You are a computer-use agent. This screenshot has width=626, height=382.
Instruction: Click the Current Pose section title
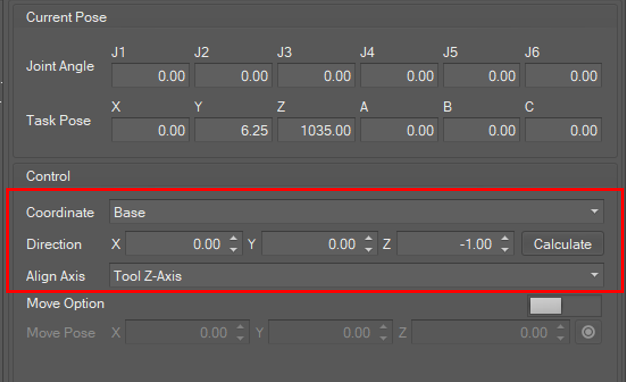(x=66, y=17)
